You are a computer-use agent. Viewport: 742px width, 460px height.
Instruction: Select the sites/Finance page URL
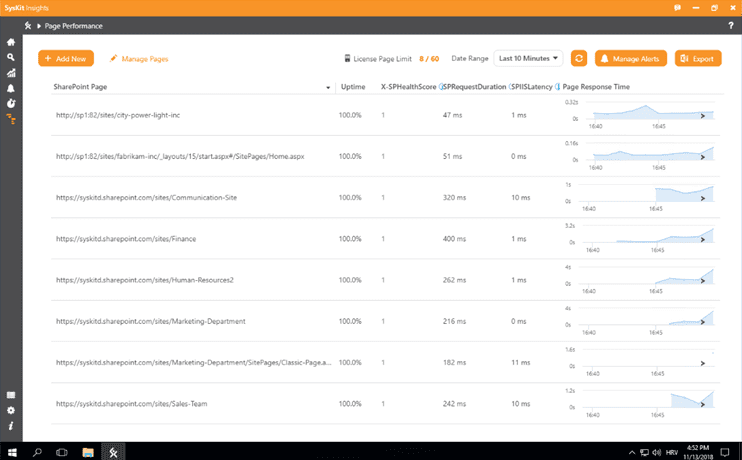[x=126, y=239]
